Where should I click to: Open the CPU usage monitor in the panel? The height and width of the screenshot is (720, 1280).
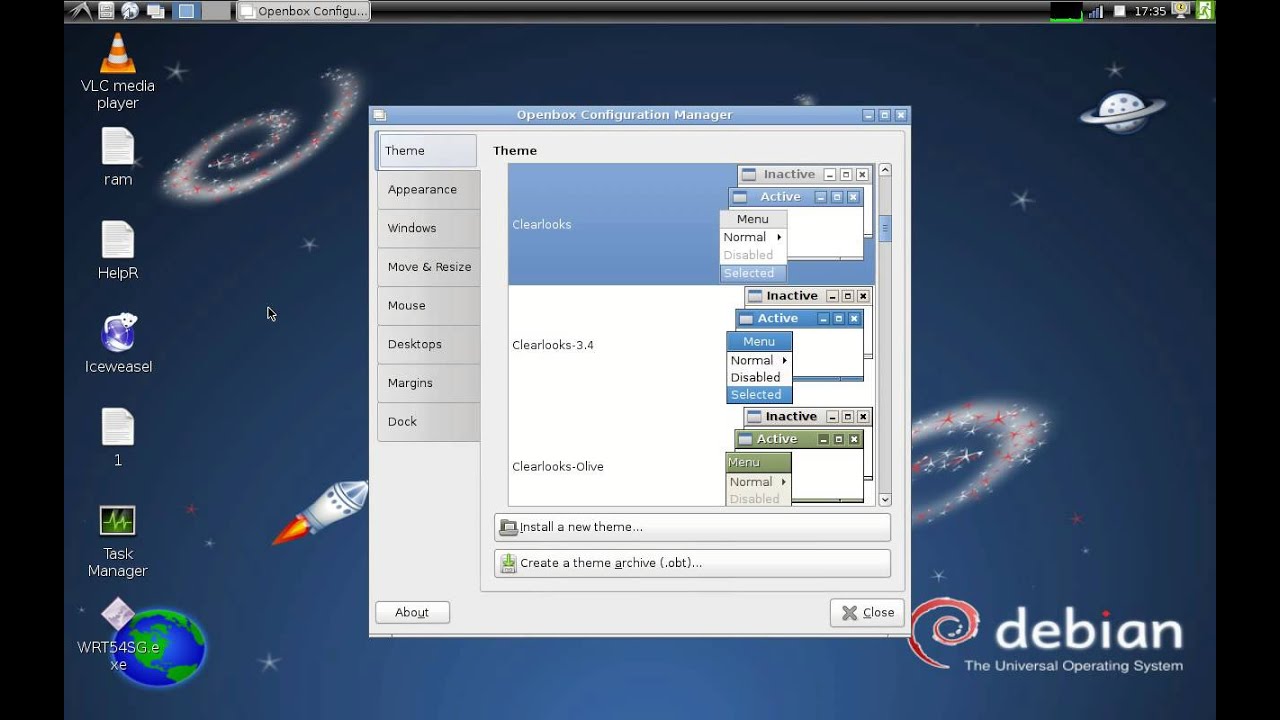point(1066,11)
